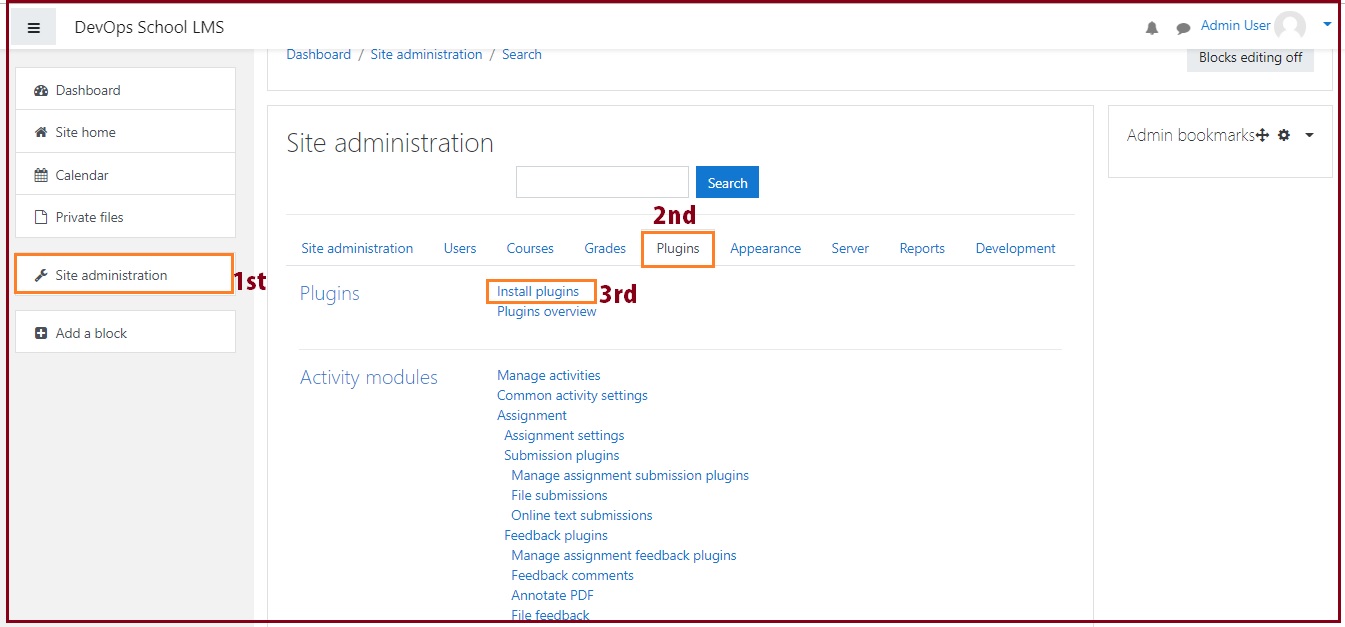1345x627 pixels.
Task: Click the gear icon in Admin bookmarks
Action: click(x=1284, y=135)
